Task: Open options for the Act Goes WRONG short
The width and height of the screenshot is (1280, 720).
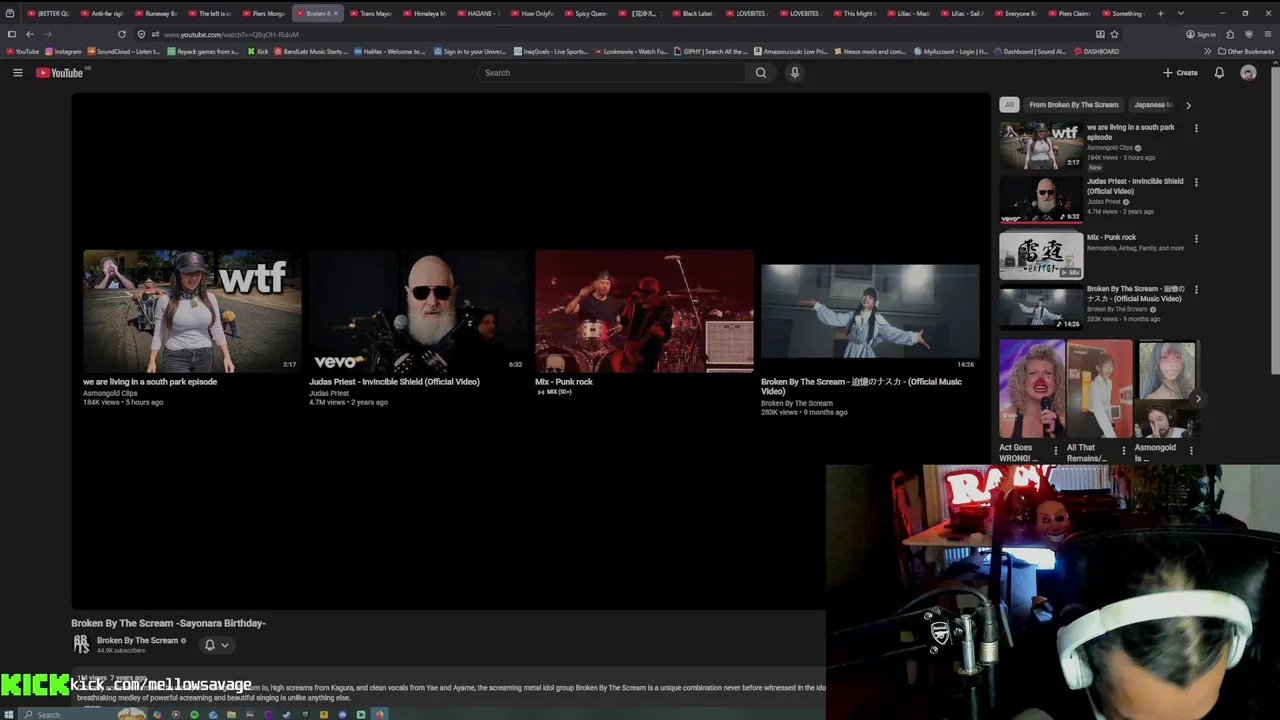Action: point(1056,451)
